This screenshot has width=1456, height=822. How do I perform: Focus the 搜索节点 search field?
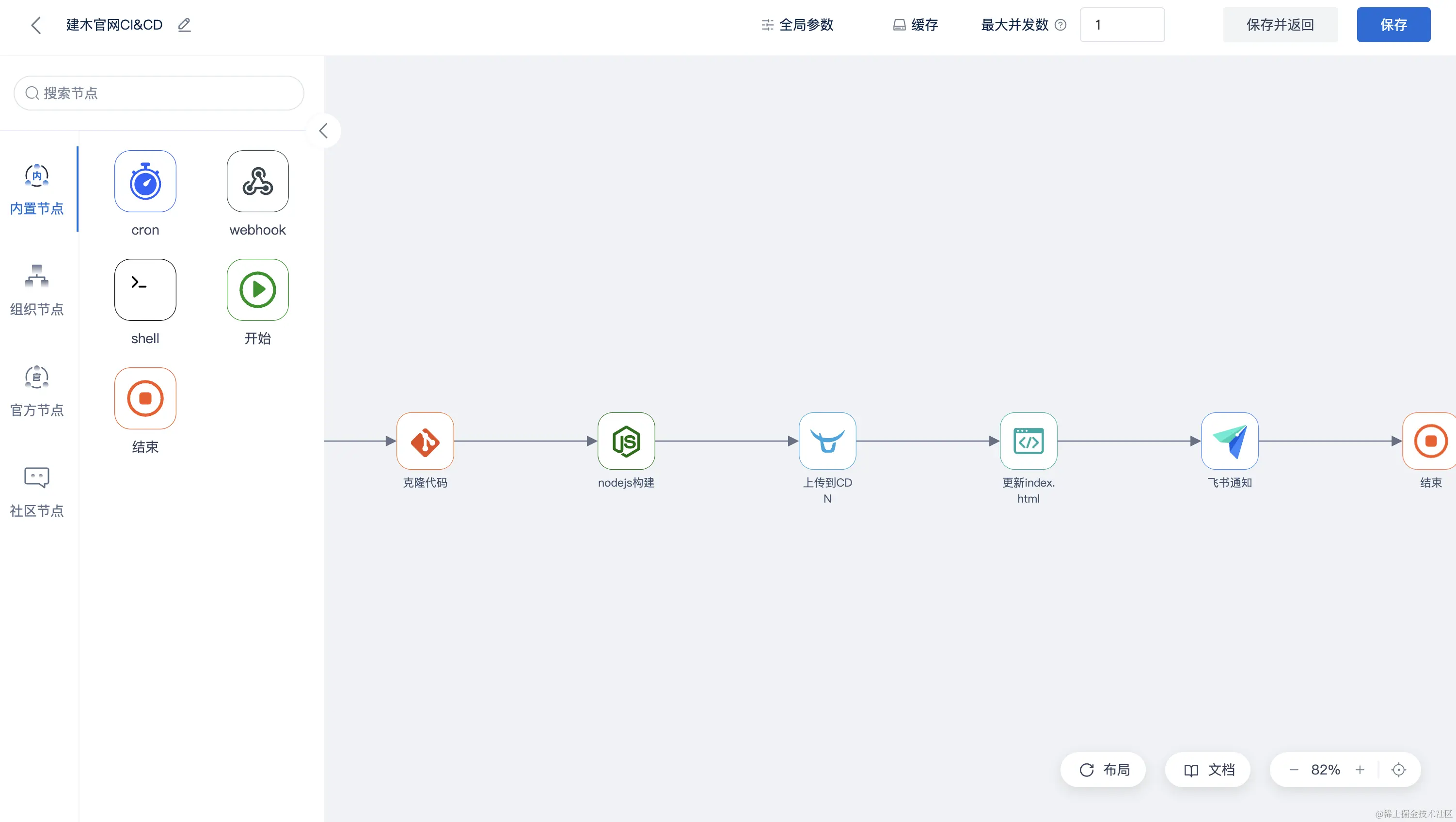(159, 93)
